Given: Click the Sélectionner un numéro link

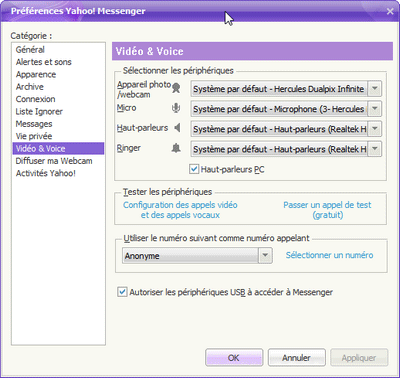Looking at the screenshot, I should (x=329, y=255).
